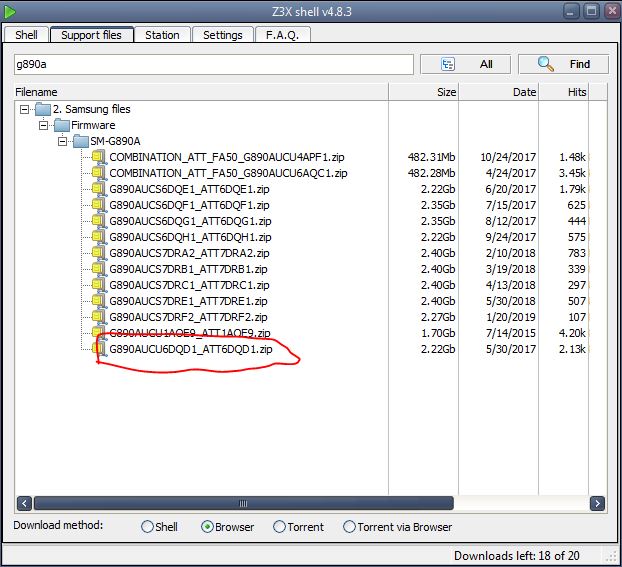Screen dimensions: 622x567
Task: Click the resize grip in the status bar corner
Action: (x=611, y=556)
